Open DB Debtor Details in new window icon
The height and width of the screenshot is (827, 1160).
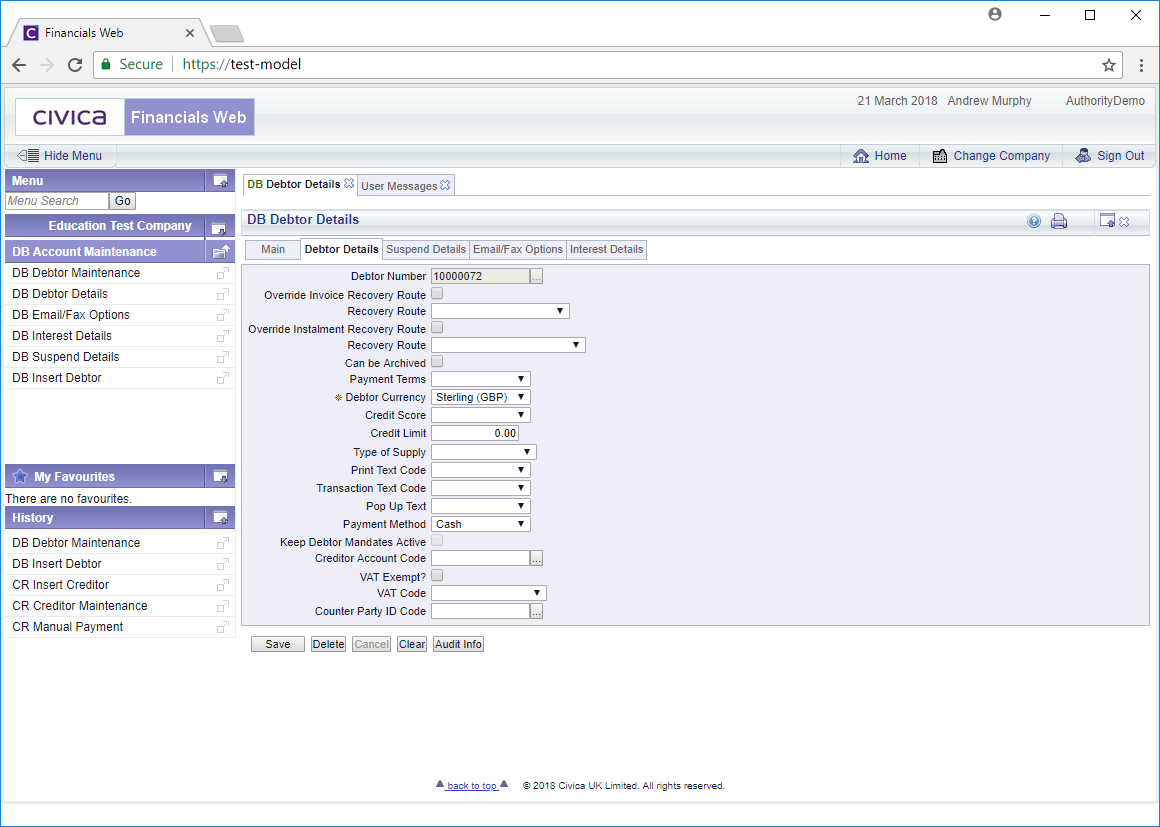tap(222, 294)
